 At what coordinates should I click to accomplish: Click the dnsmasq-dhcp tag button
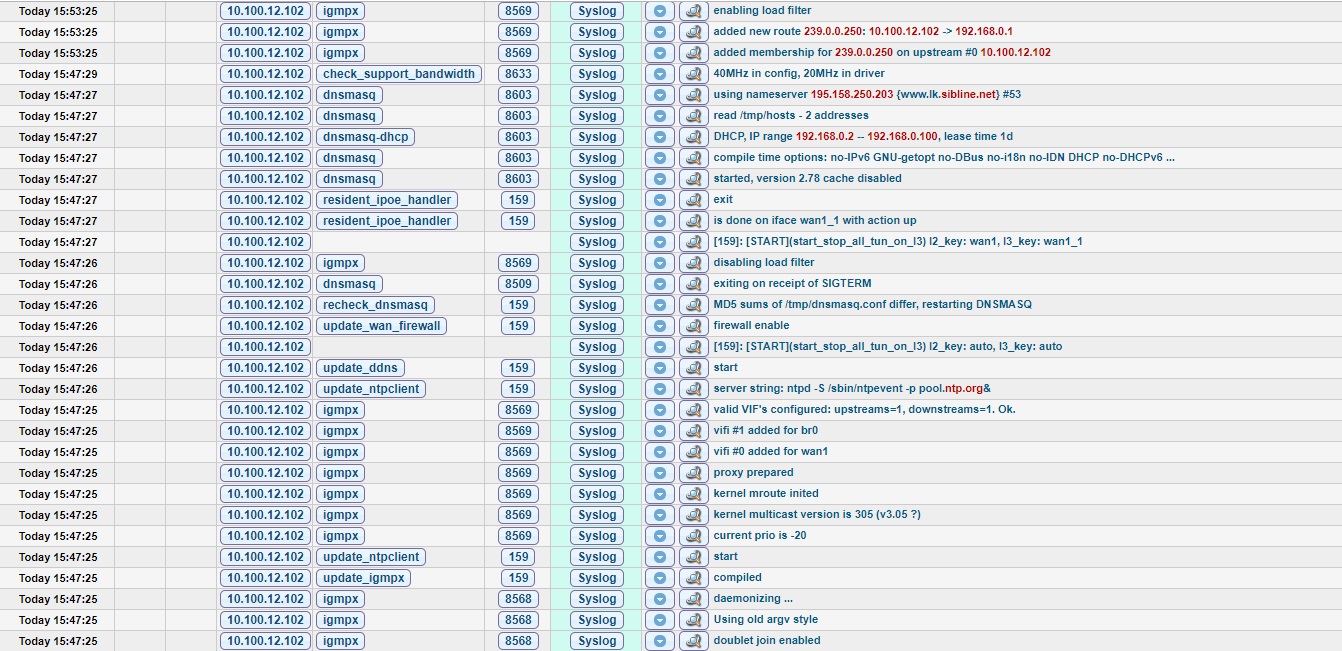click(365, 137)
